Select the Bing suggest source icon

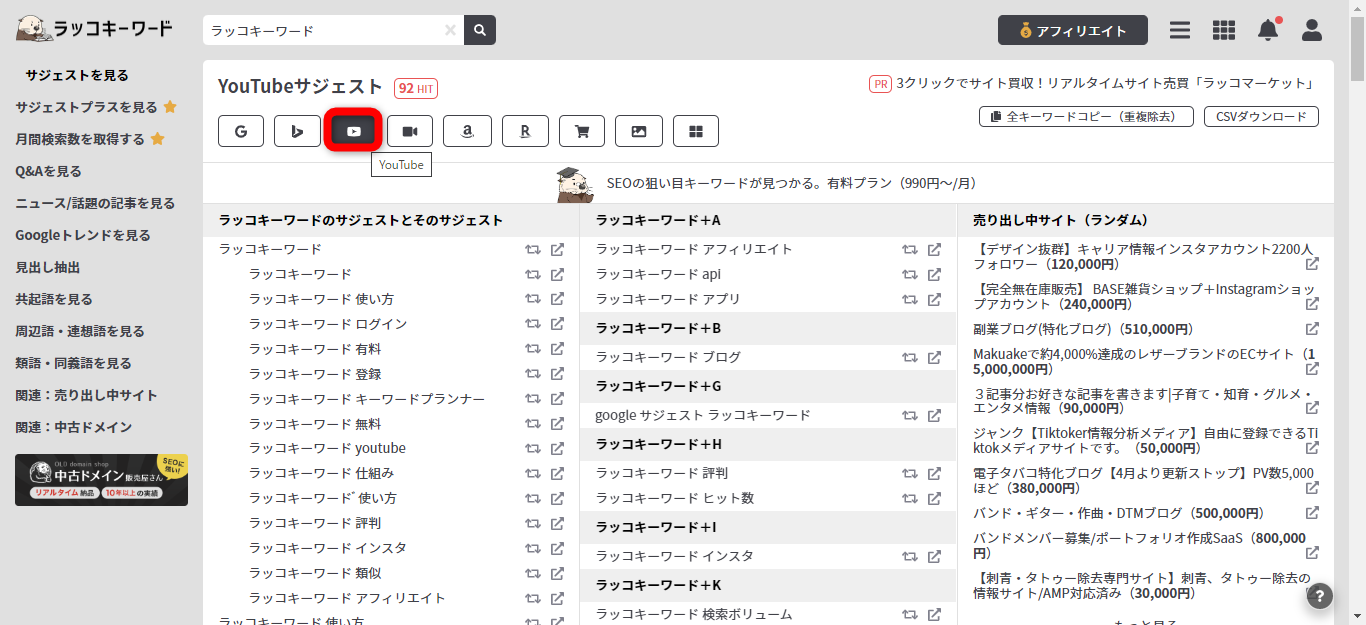point(297,131)
